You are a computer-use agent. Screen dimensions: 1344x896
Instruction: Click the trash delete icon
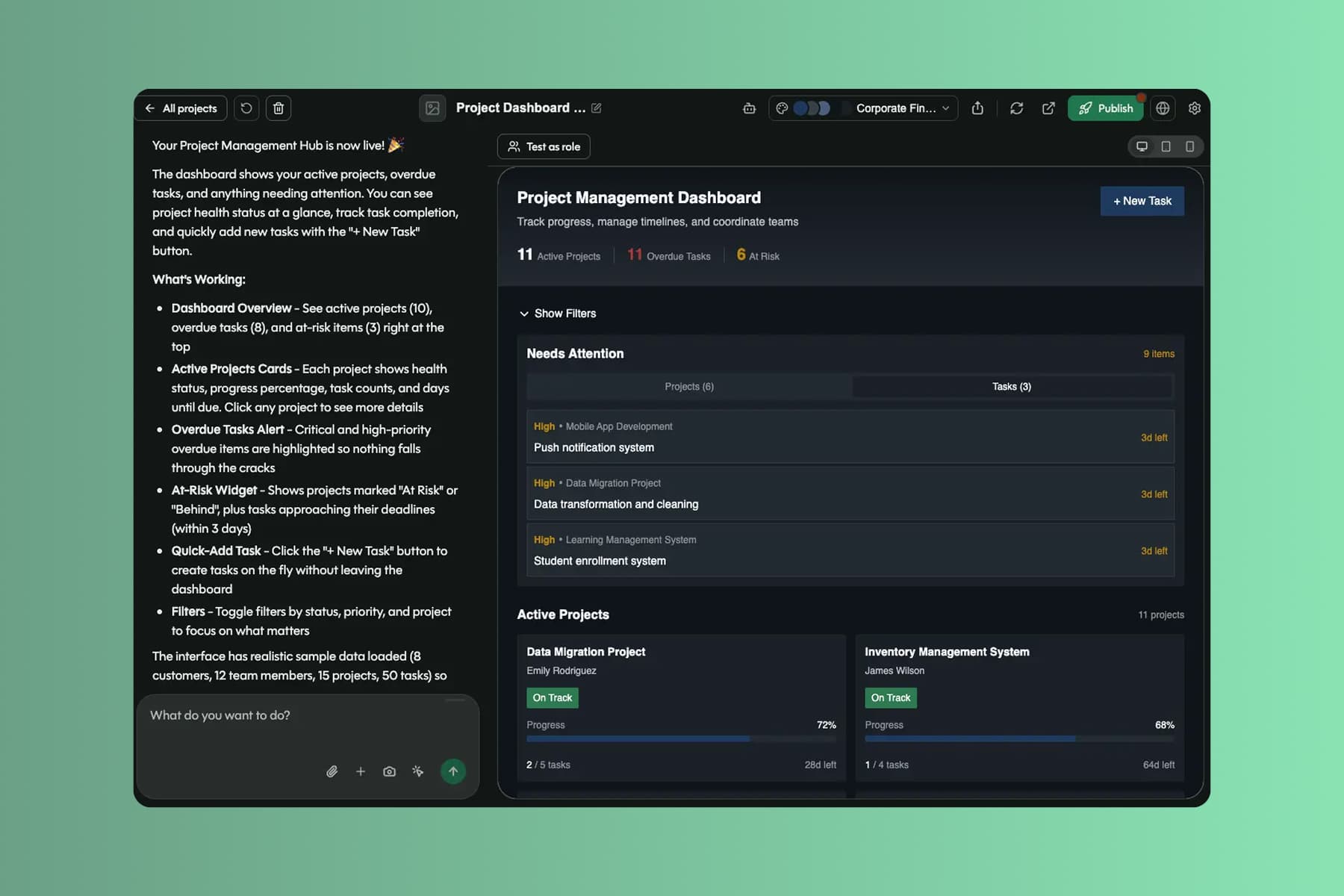coord(279,108)
